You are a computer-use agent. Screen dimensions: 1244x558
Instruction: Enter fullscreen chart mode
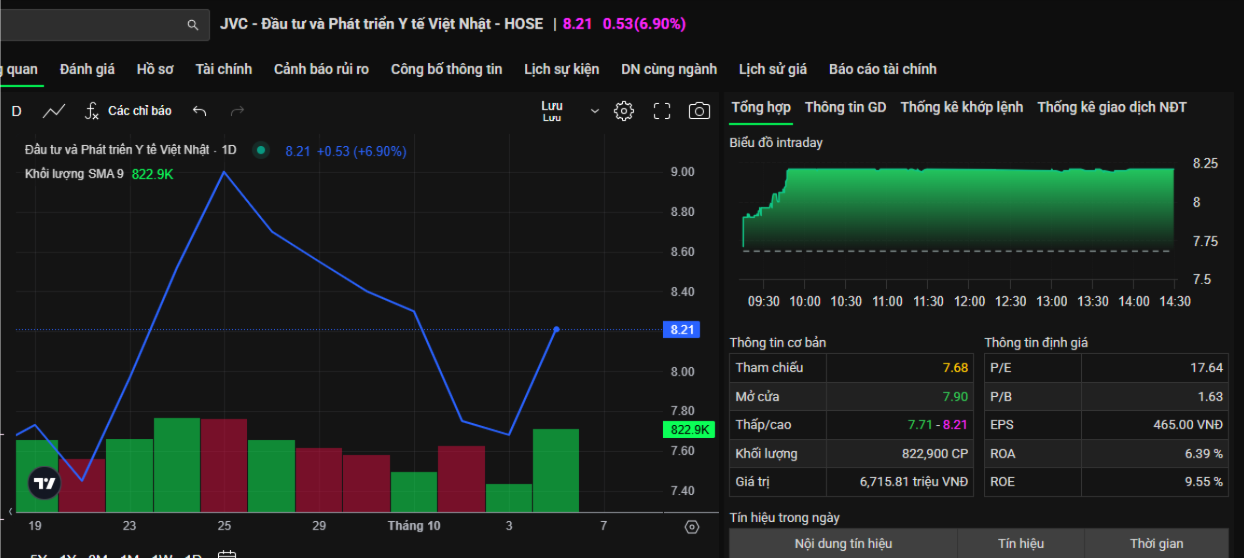tap(661, 111)
